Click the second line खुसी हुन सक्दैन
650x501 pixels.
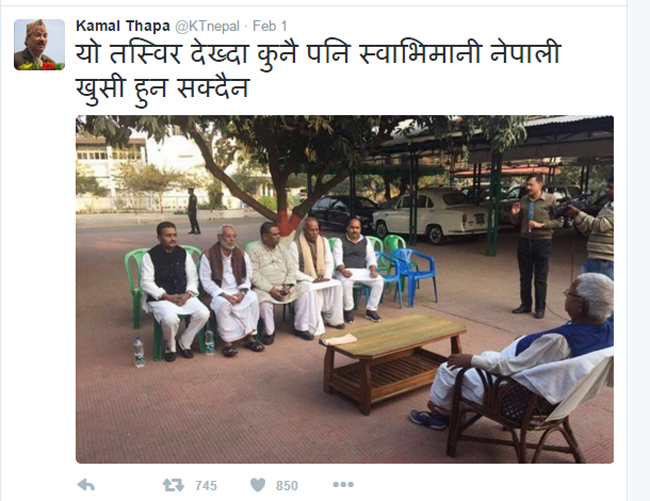(162, 89)
